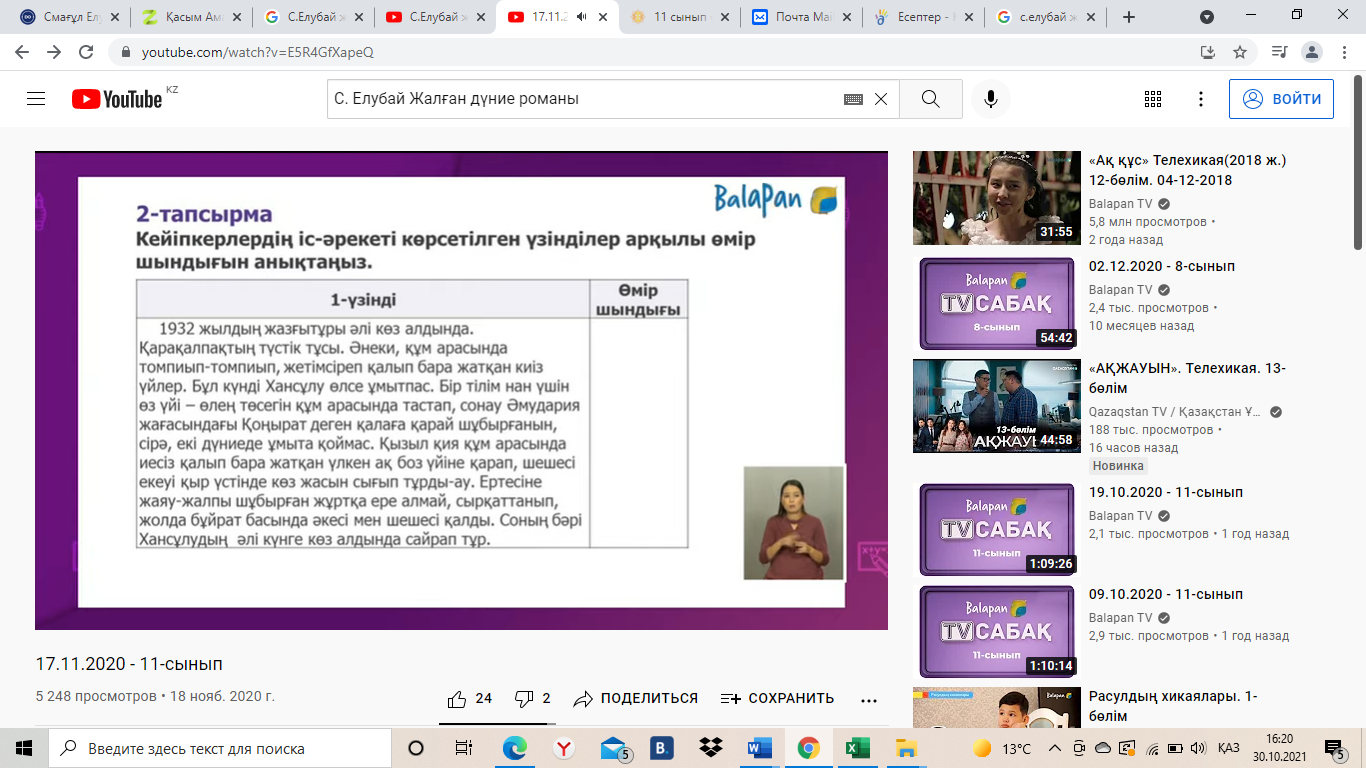1366x768 pixels.
Task: Switch to the Қасым Аманжолов tab
Action: click(190, 17)
